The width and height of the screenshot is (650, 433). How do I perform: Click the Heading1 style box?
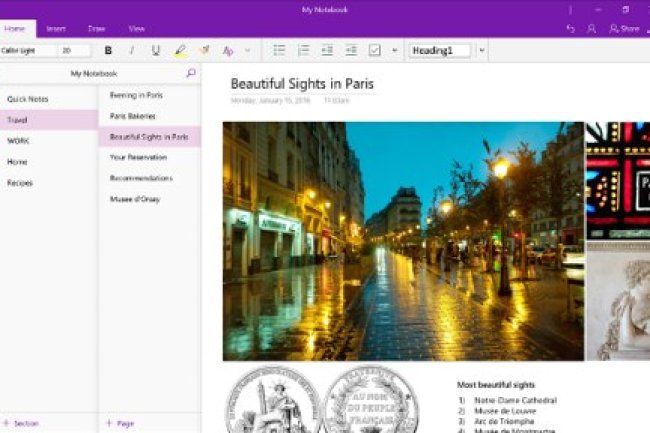[x=440, y=51]
